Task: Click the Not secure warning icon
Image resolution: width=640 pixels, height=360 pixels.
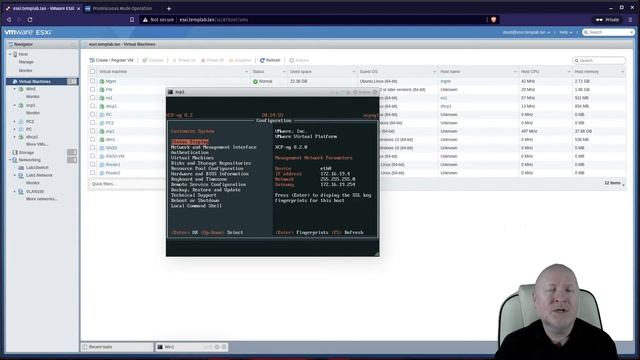Action: tap(145, 20)
